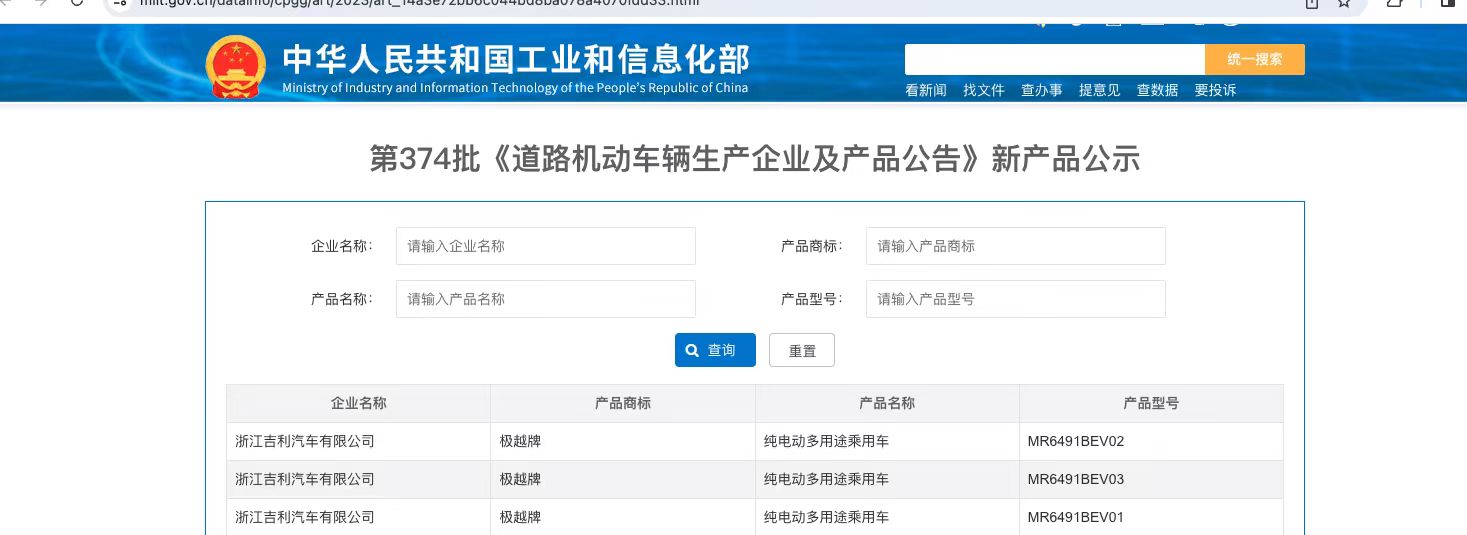Open the 找文件 navigation link
Viewport: 1467px width, 535px height.
click(983, 90)
